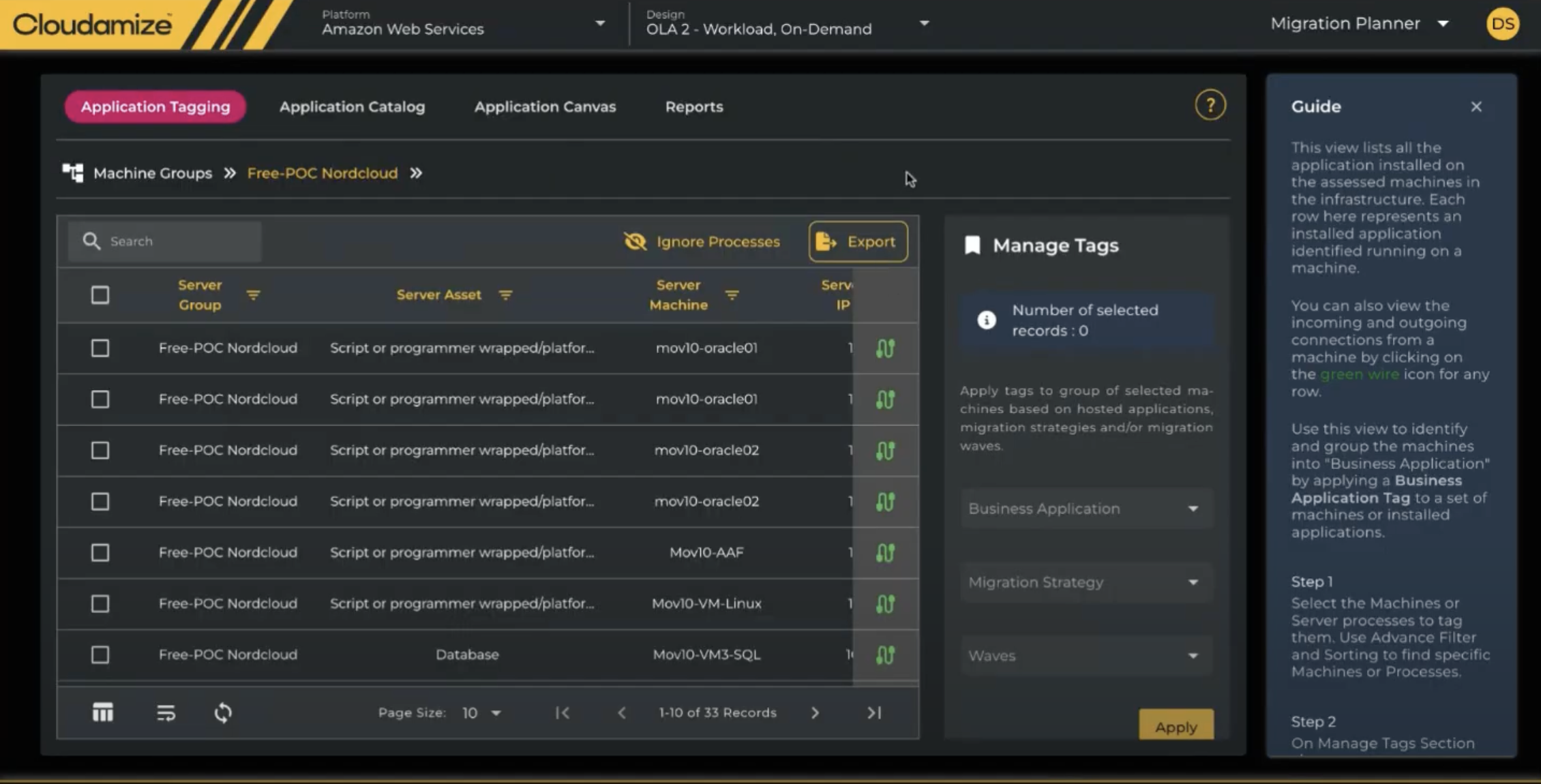This screenshot has height=784, width=1541.
Task: Open connections wire icon for first mov10-oracle01 row
Action: (x=885, y=348)
